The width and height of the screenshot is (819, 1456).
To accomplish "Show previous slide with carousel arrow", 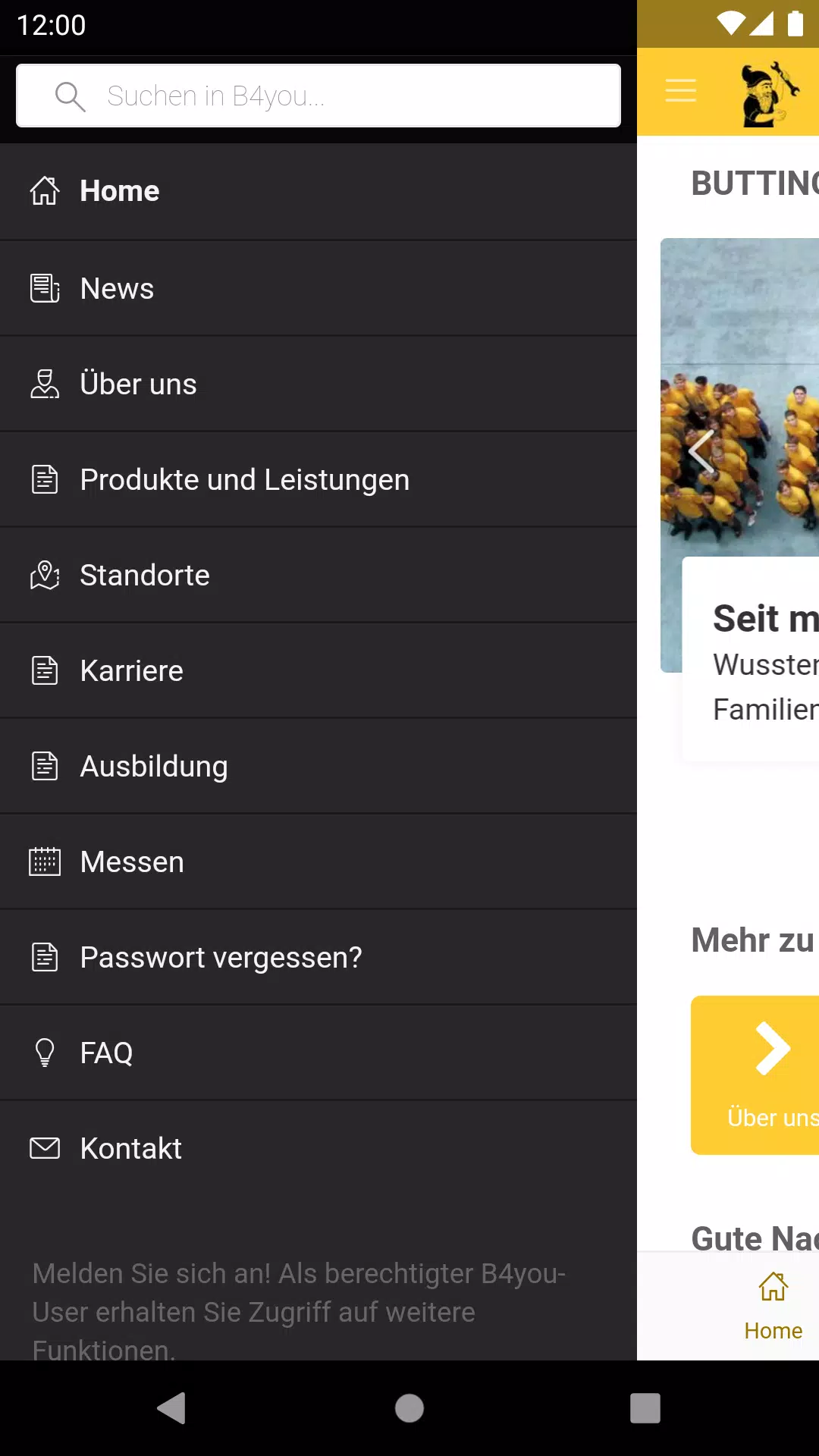I will click(x=701, y=452).
